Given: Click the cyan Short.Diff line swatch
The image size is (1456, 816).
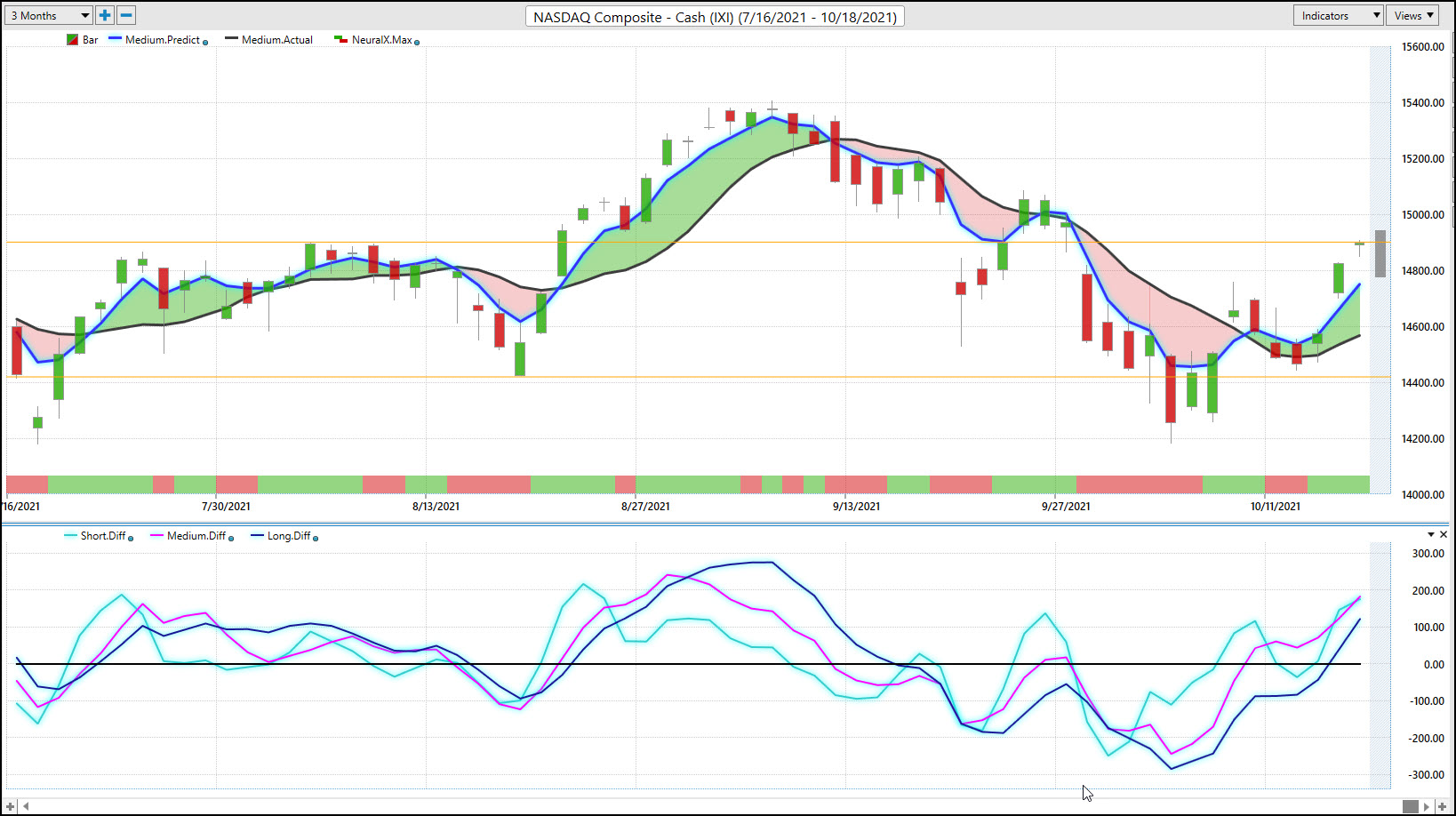Looking at the screenshot, I should point(70,535).
